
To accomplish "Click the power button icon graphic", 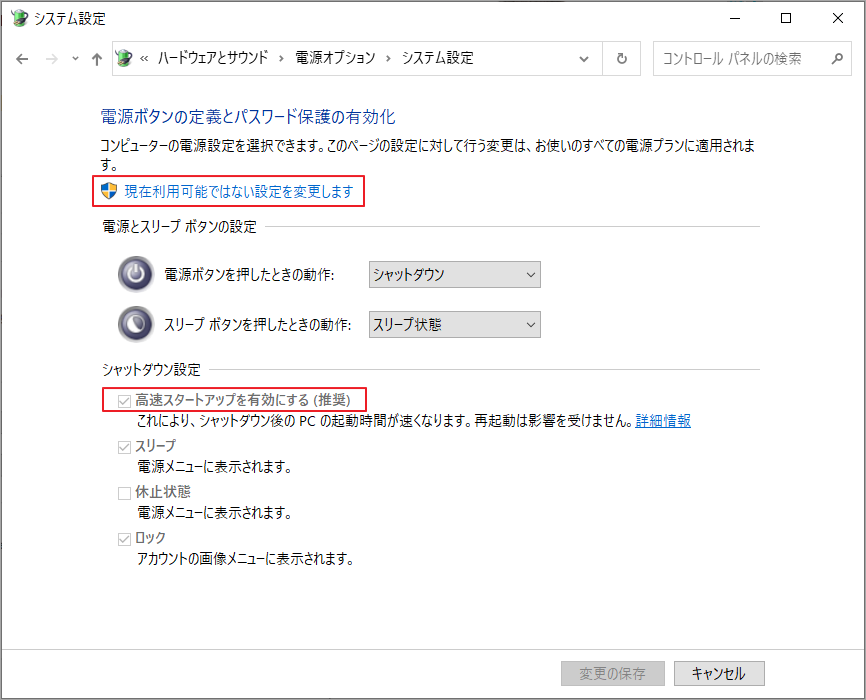I will point(135,274).
